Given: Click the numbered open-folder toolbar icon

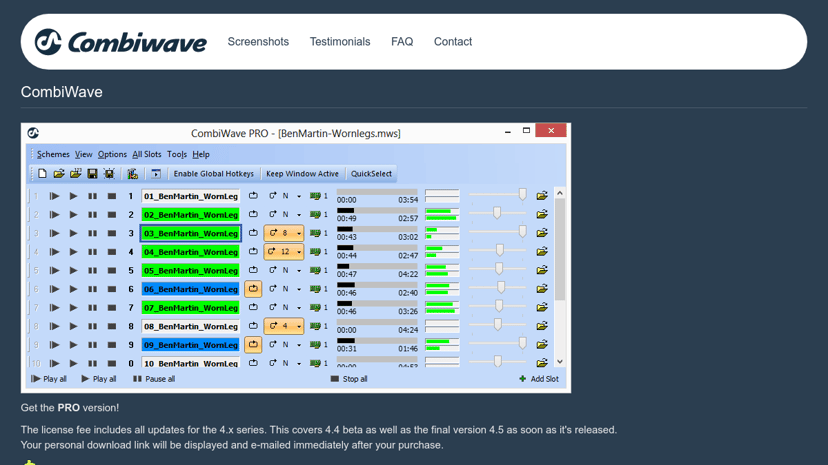Looking at the screenshot, I should tap(76, 174).
